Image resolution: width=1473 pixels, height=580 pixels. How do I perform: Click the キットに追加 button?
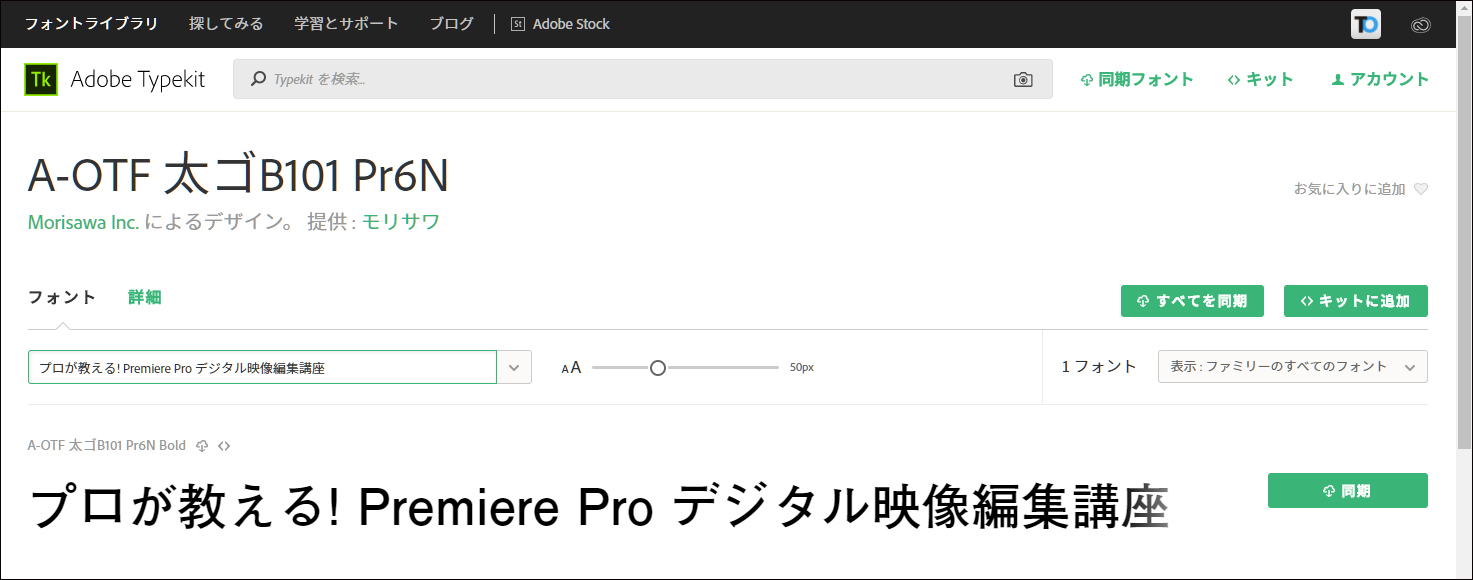1356,301
